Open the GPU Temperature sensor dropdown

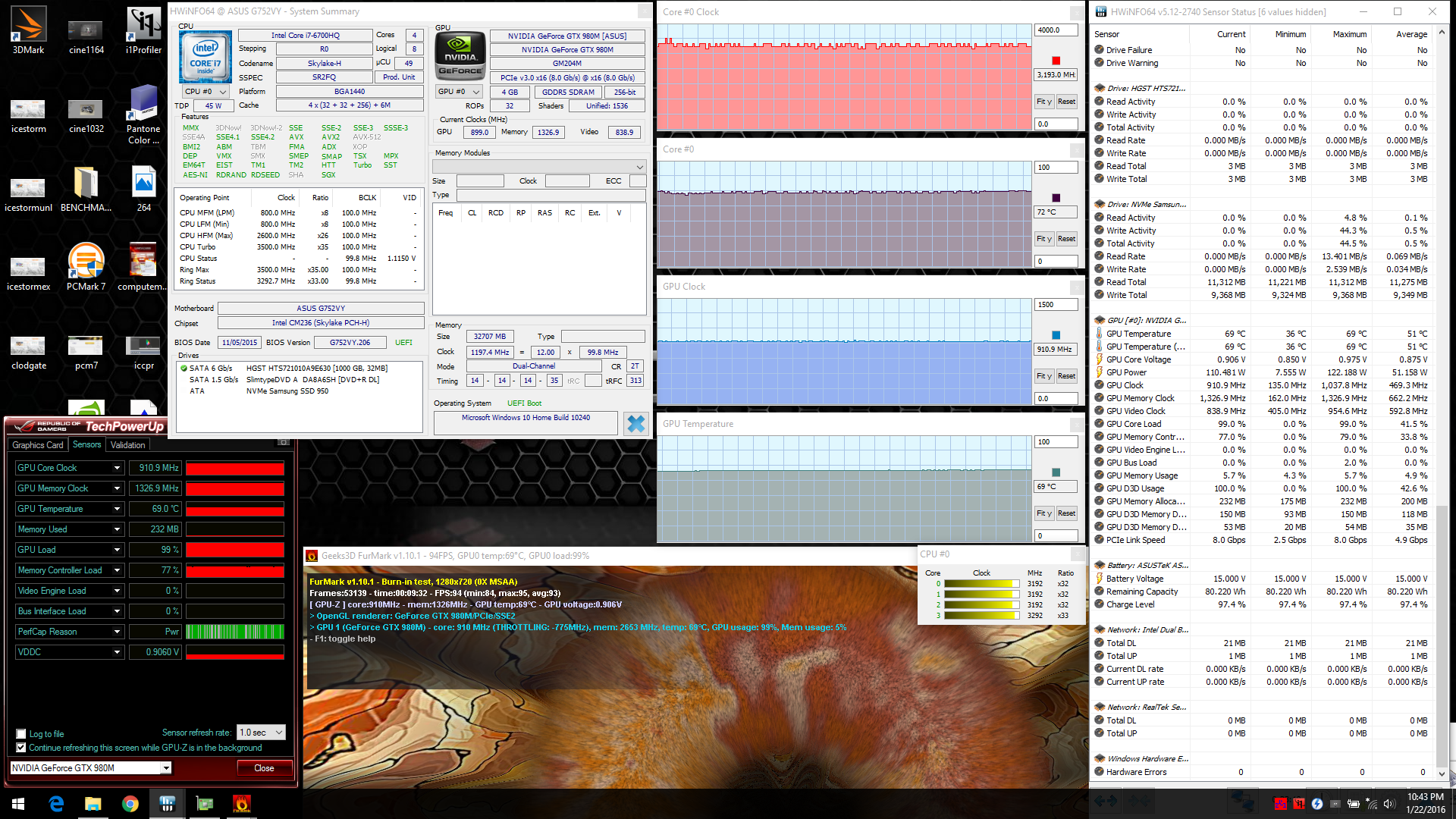(x=117, y=509)
